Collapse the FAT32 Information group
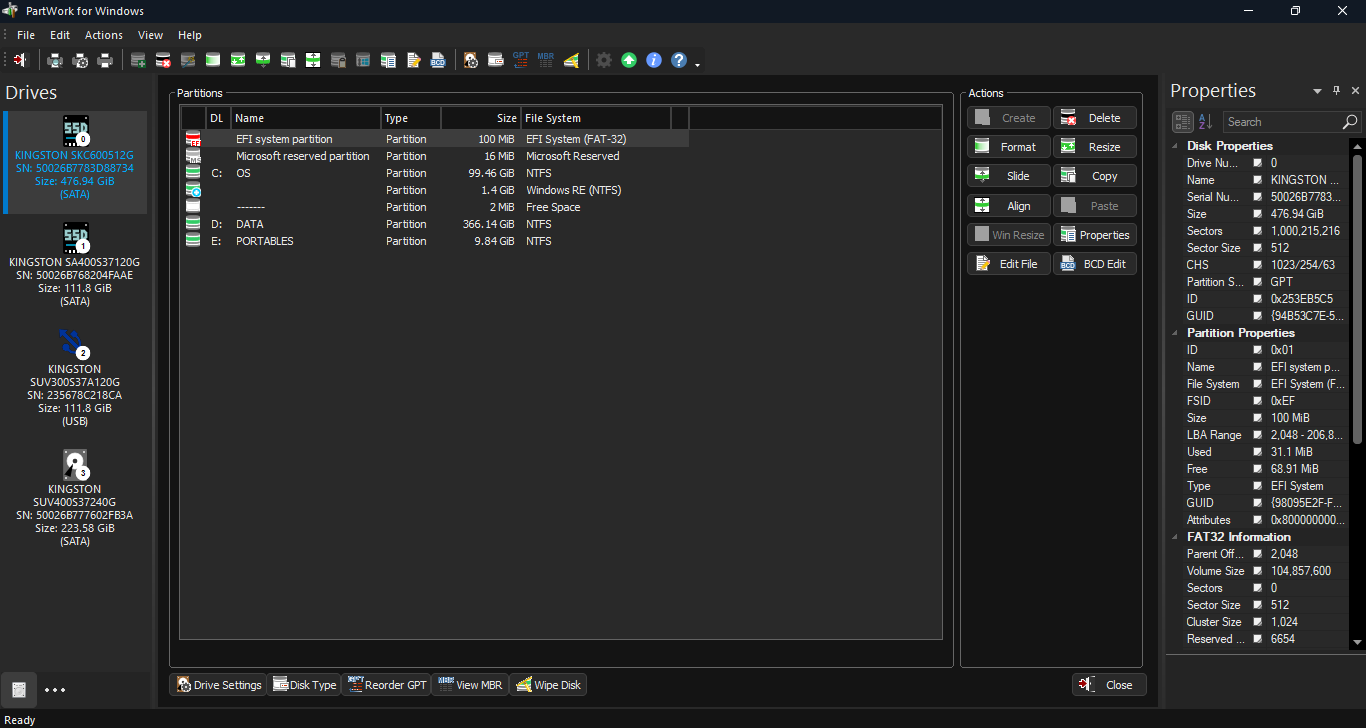 click(x=1176, y=537)
